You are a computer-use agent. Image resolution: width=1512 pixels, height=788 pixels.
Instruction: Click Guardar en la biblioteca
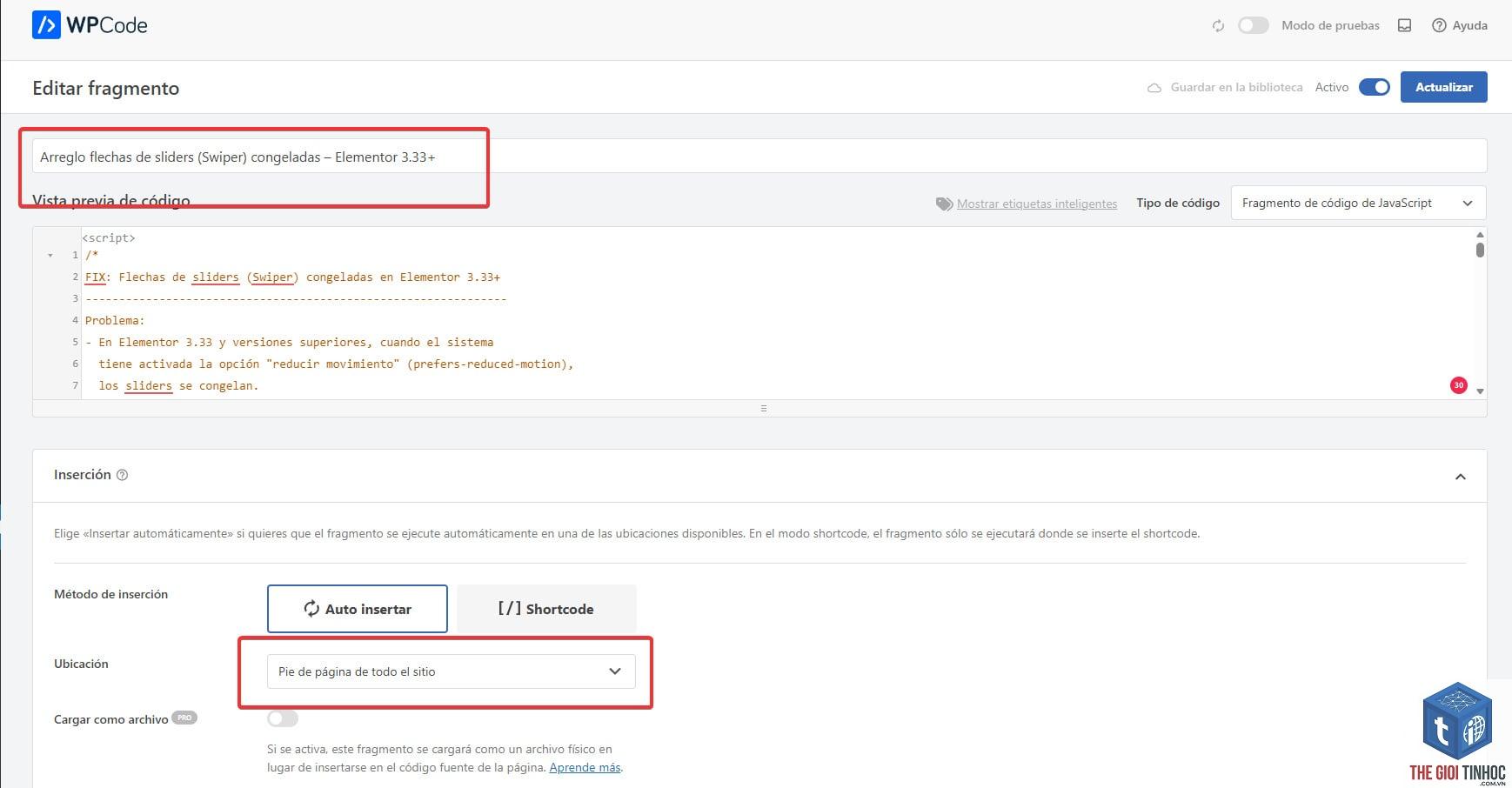click(x=1225, y=87)
